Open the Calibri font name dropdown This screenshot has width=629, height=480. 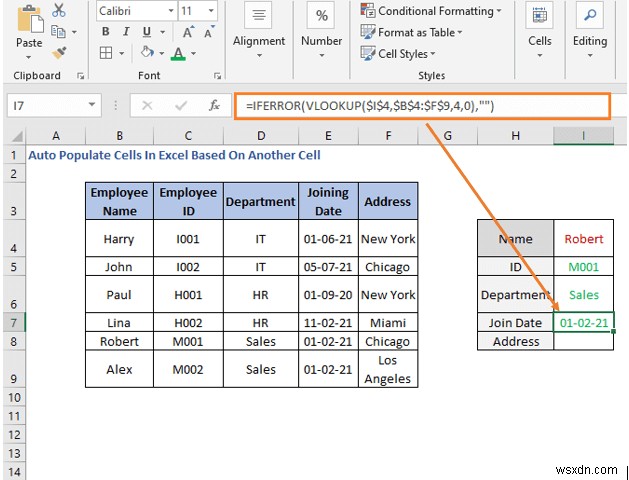(171, 11)
